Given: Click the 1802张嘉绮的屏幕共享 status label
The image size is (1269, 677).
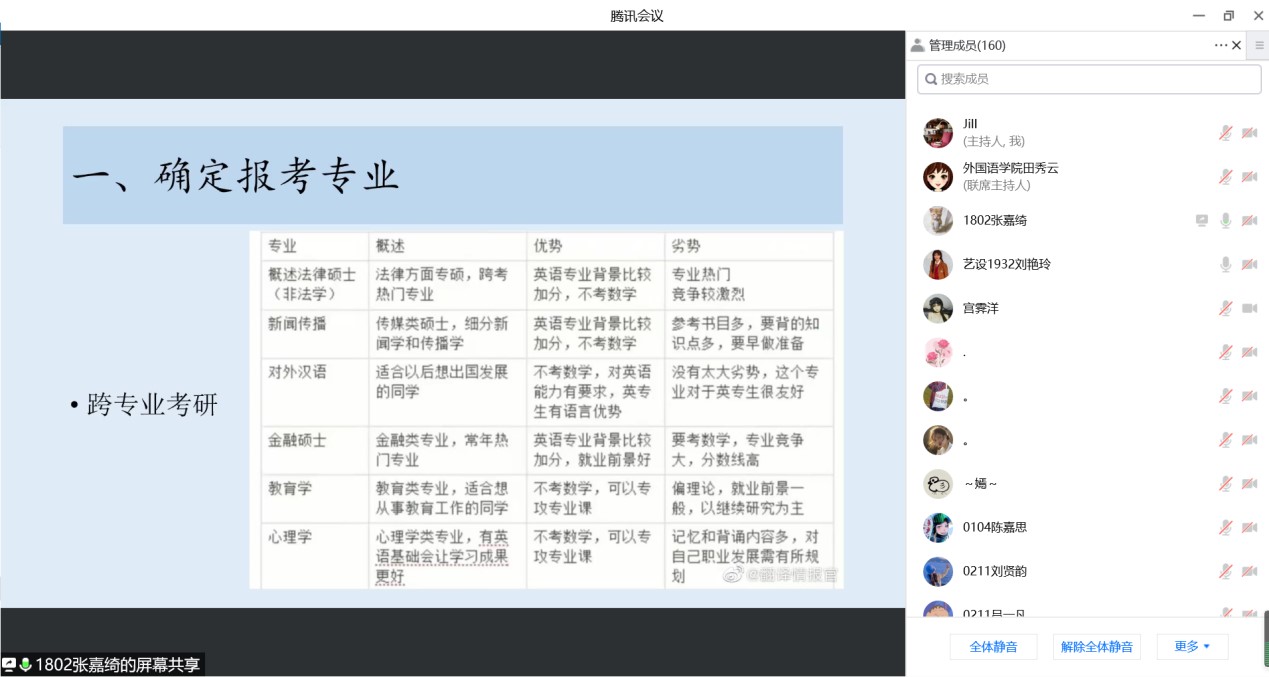Looking at the screenshot, I should tap(117, 664).
